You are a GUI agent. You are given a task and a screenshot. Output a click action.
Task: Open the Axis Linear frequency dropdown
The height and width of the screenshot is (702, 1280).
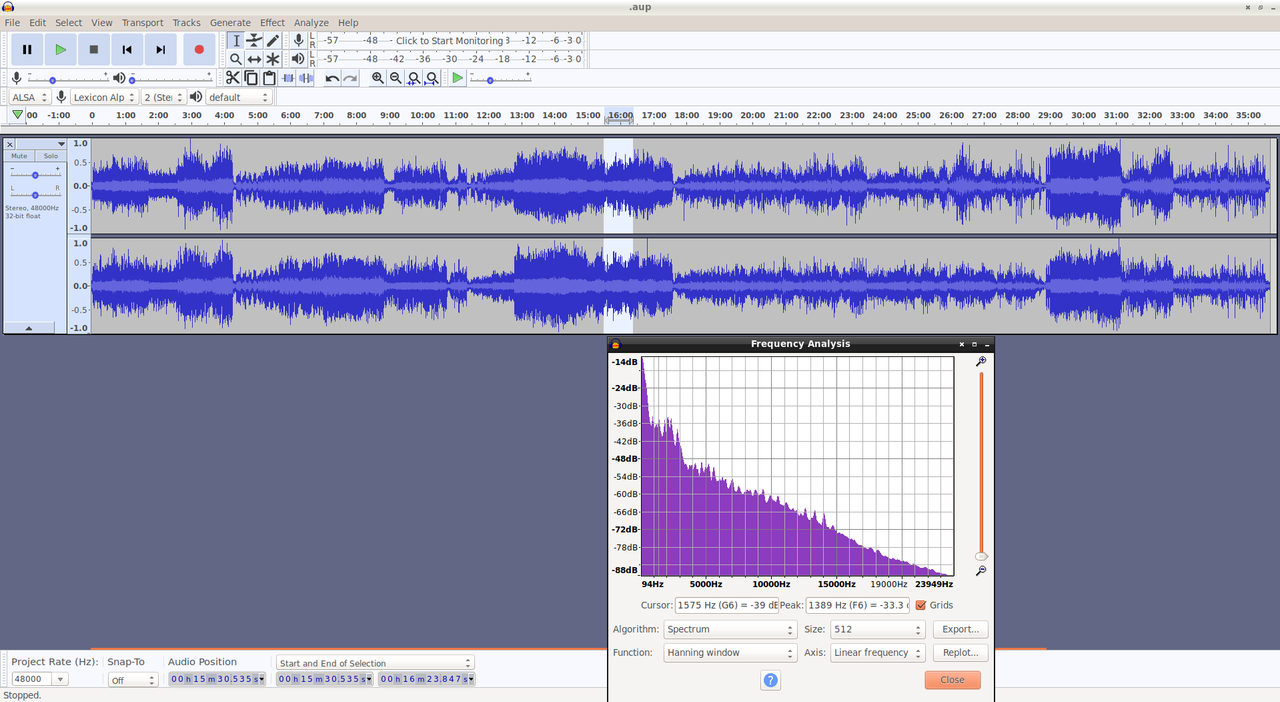(877, 653)
